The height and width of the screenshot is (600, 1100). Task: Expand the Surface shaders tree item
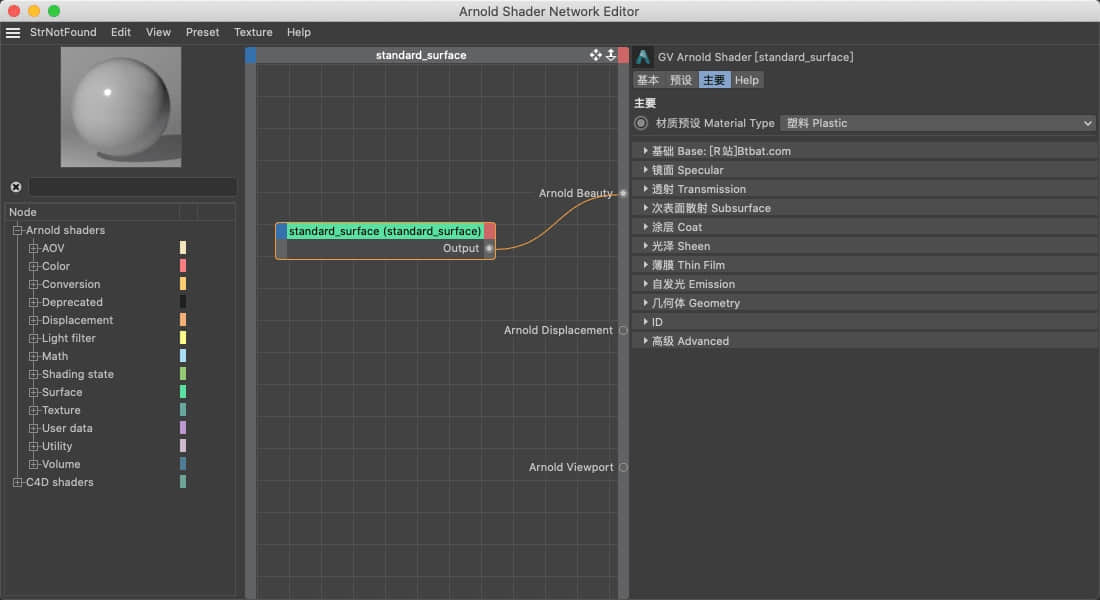(33, 392)
